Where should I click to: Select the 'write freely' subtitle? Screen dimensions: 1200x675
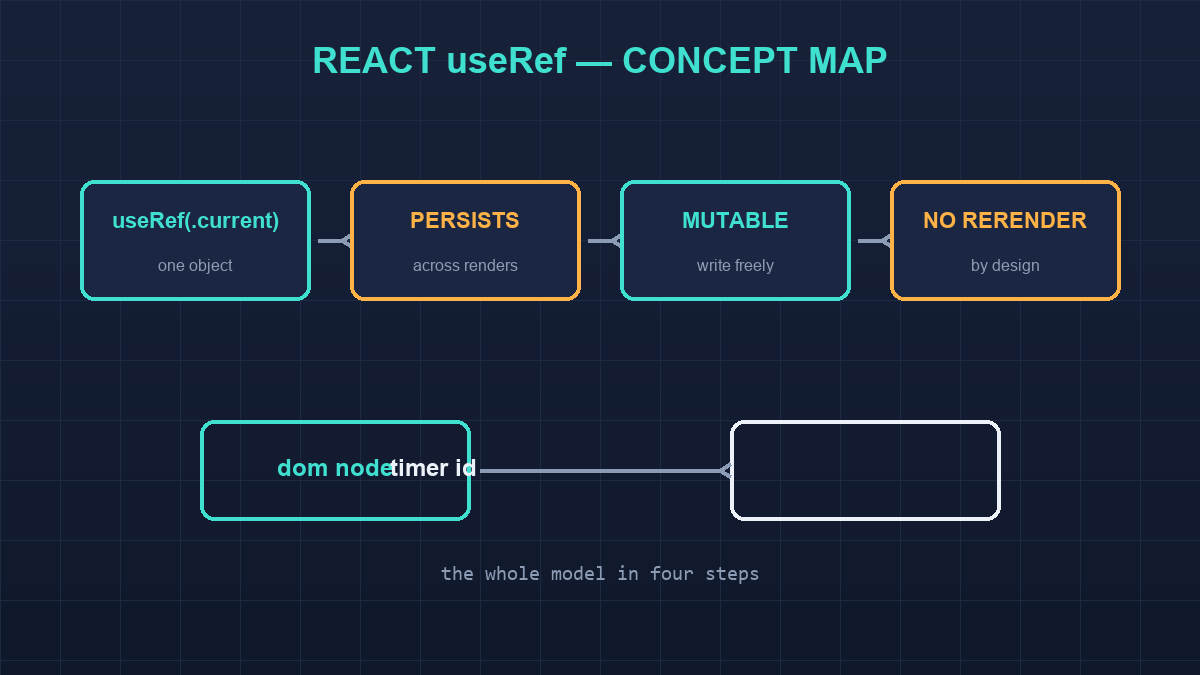coord(735,266)
